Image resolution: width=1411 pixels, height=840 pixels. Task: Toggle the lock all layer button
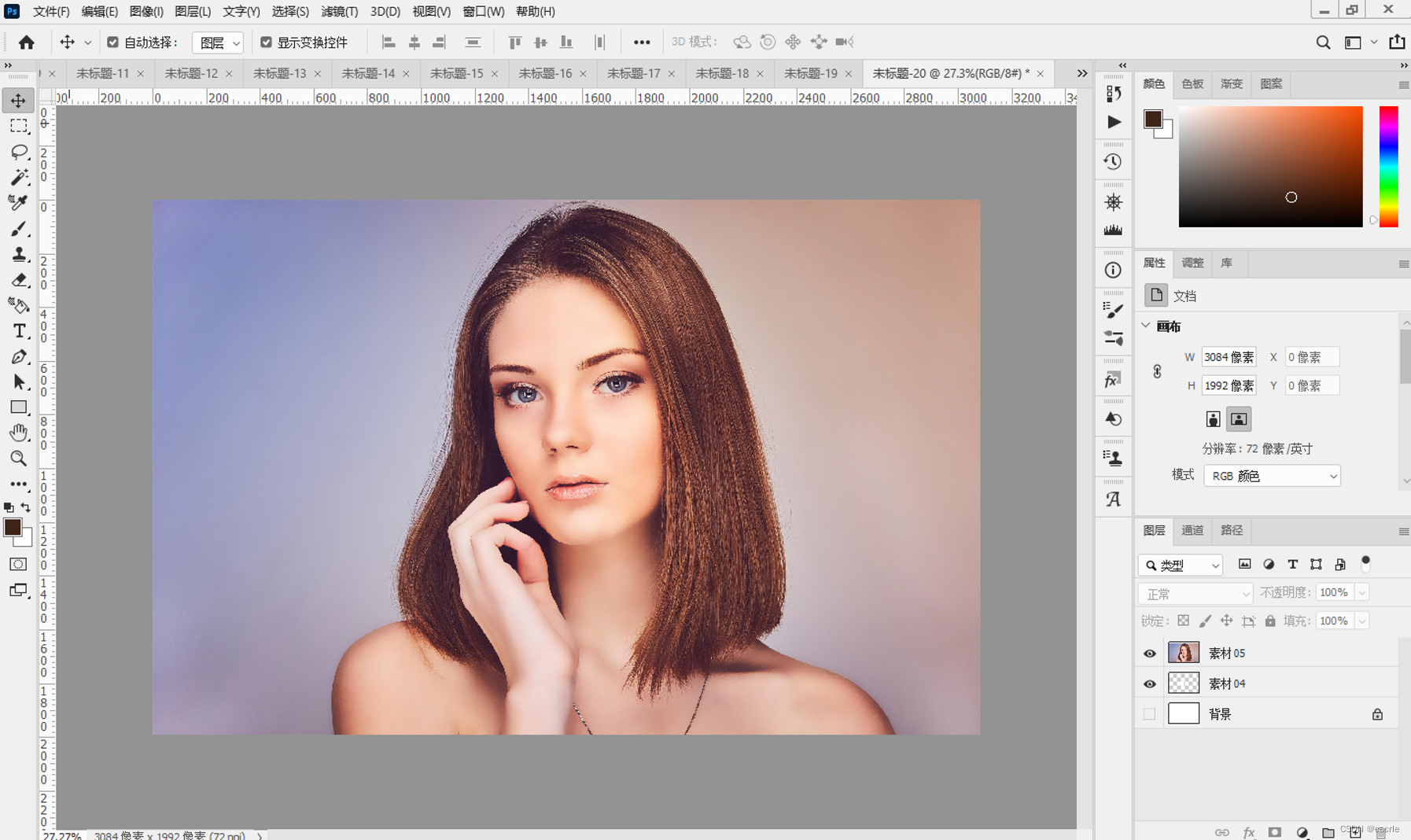coord(1270,621)
